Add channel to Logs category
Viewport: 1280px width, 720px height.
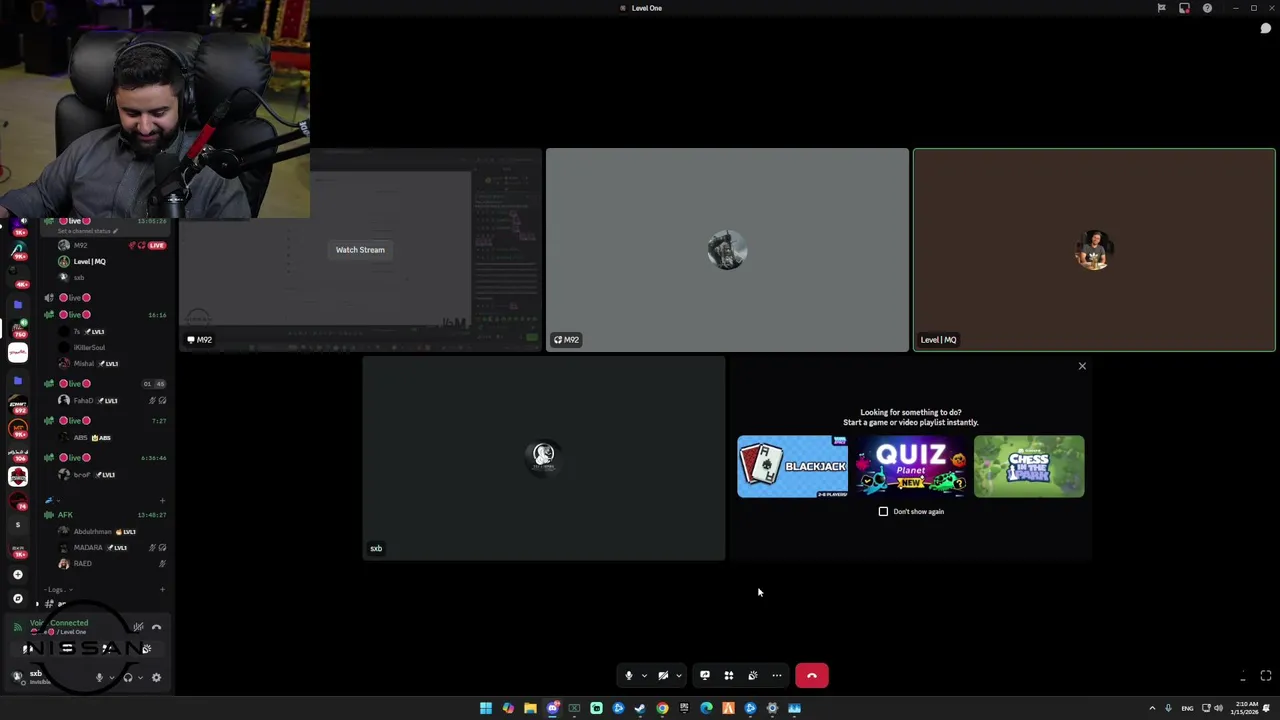(162, 589)
